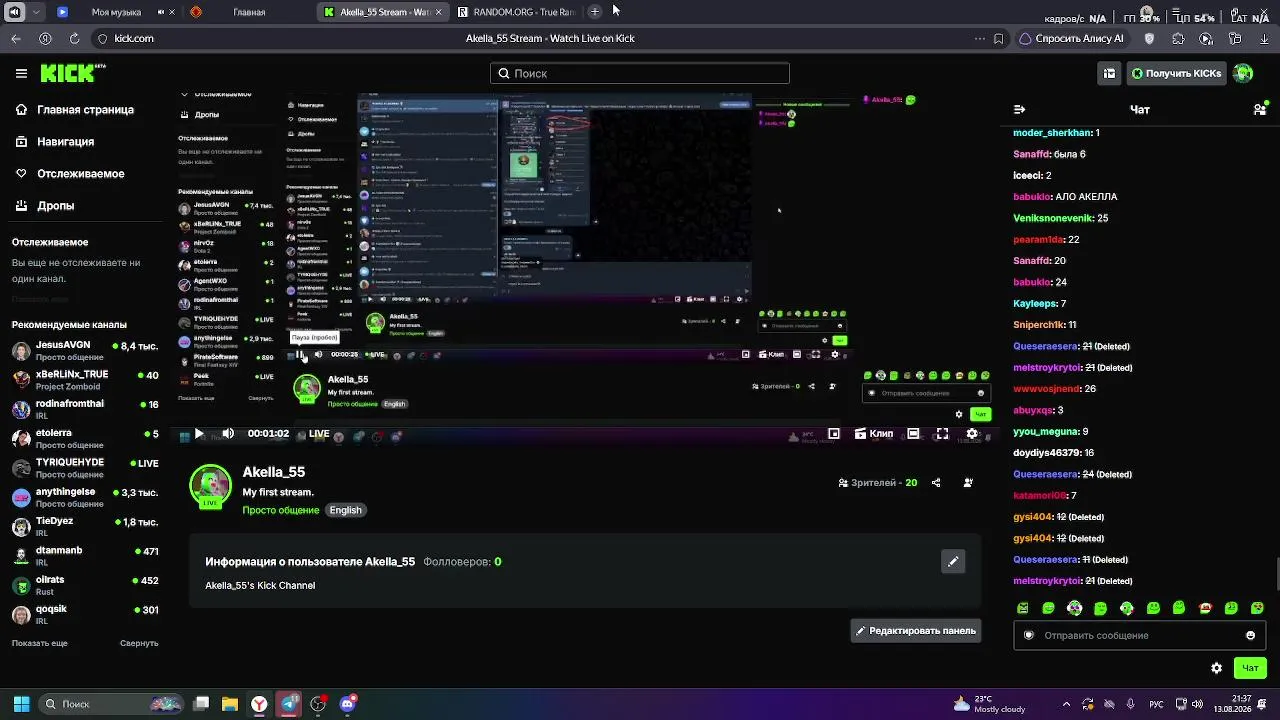The height and width of the screenshot is (720, 1280).
Task: Enter fullscreen on the stream player
Action: point(942,434)
